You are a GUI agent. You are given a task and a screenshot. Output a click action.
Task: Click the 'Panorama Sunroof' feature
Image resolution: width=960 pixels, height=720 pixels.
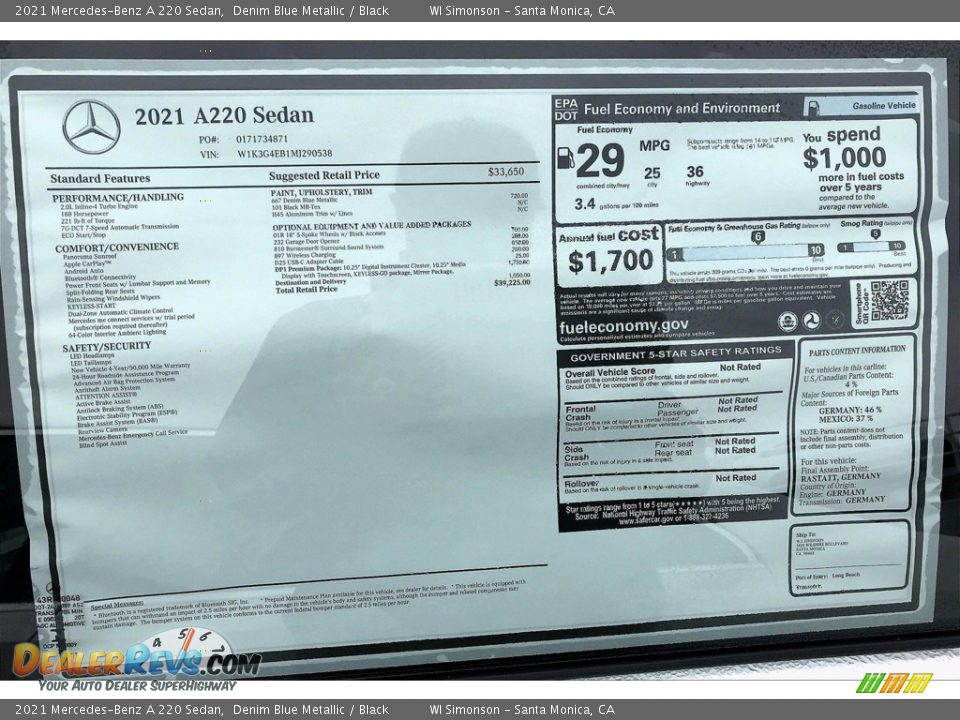(89, 256)
